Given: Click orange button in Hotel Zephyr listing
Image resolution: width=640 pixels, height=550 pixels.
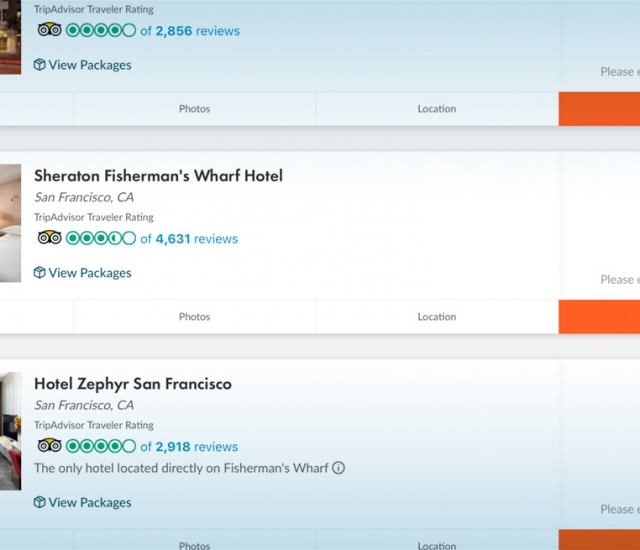Looking at the screenshot, I should click(599, 540).
